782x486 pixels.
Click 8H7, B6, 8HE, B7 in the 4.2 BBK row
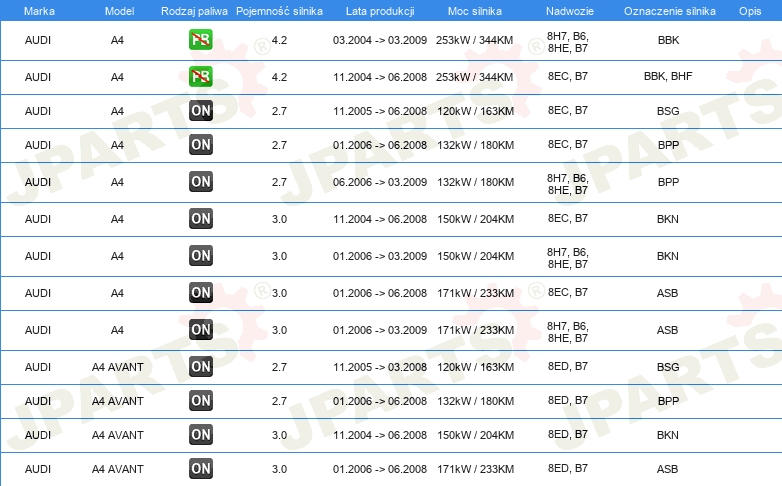coord(568,42)
